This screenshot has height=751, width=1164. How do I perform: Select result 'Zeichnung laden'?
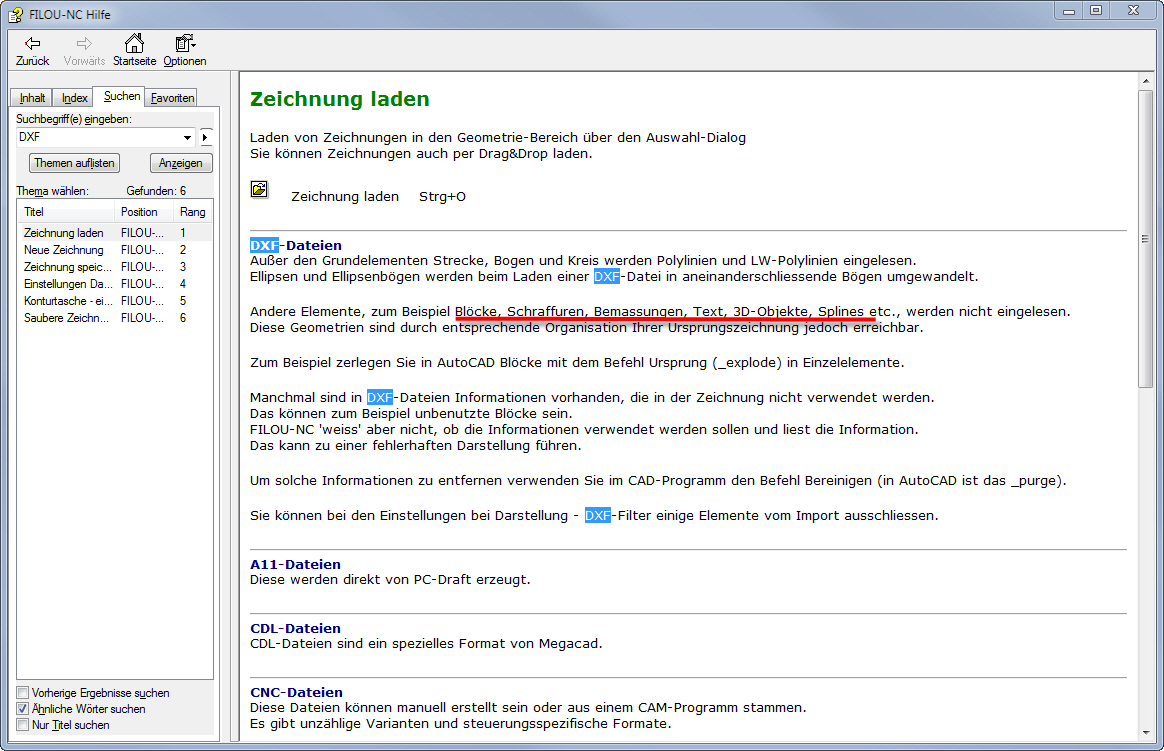click(114, 233)
